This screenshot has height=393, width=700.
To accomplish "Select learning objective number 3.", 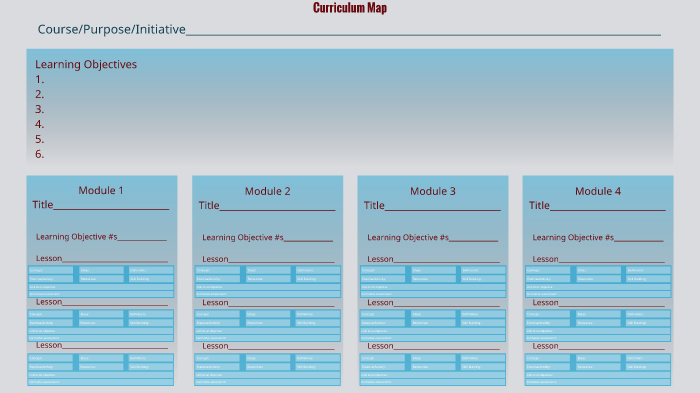I will pos(39,109).
